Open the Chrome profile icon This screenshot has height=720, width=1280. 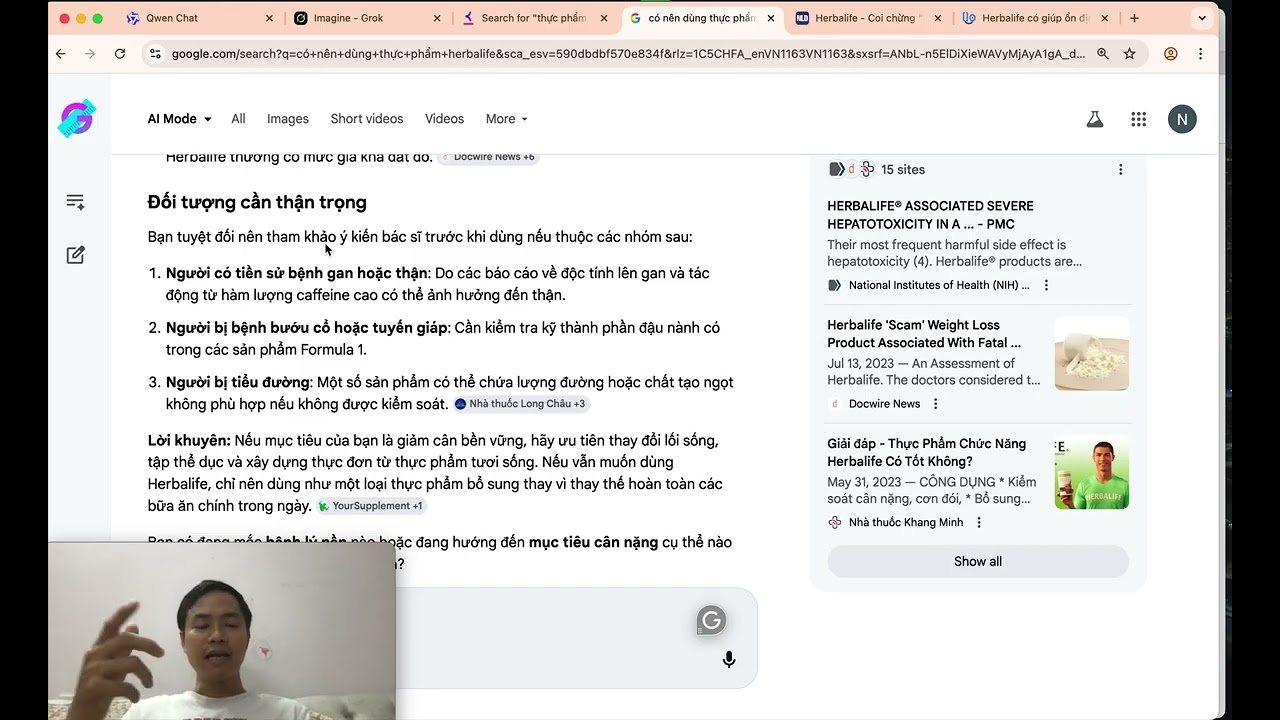[1171, 54]
